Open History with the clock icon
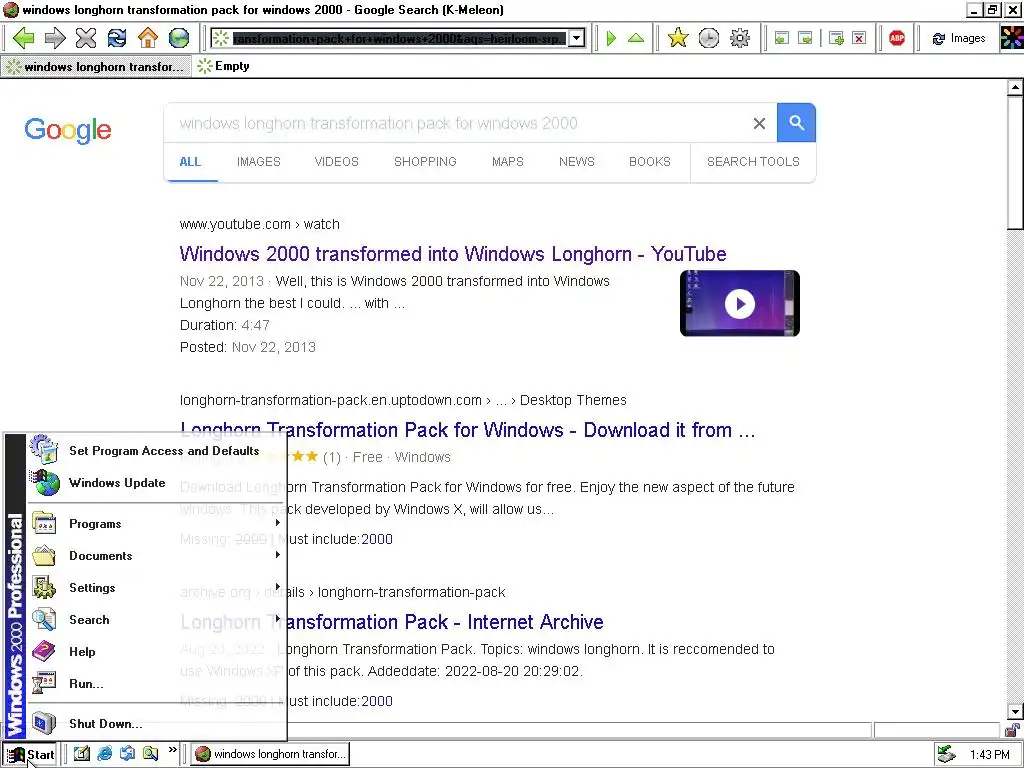This screenshot has height=768, width=1024. coord(709,38)
